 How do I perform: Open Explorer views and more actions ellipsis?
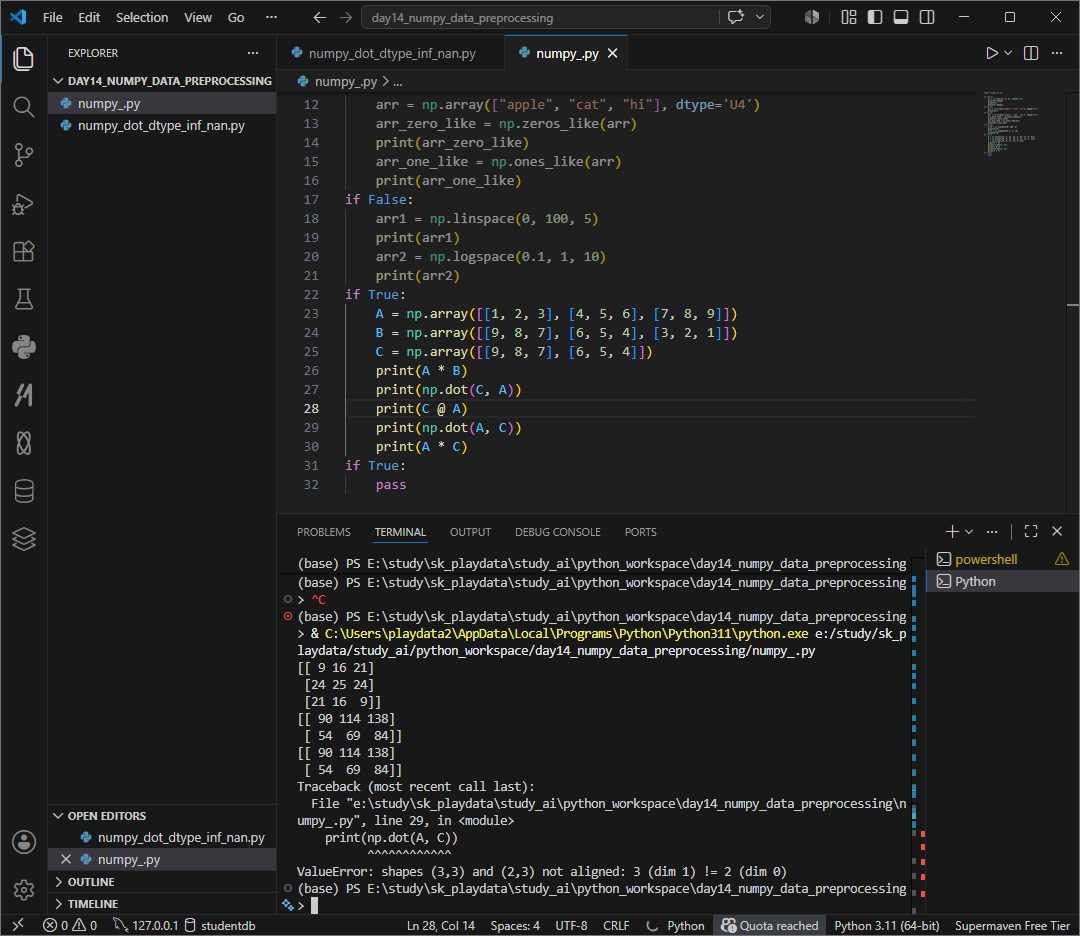coord(253,53)
